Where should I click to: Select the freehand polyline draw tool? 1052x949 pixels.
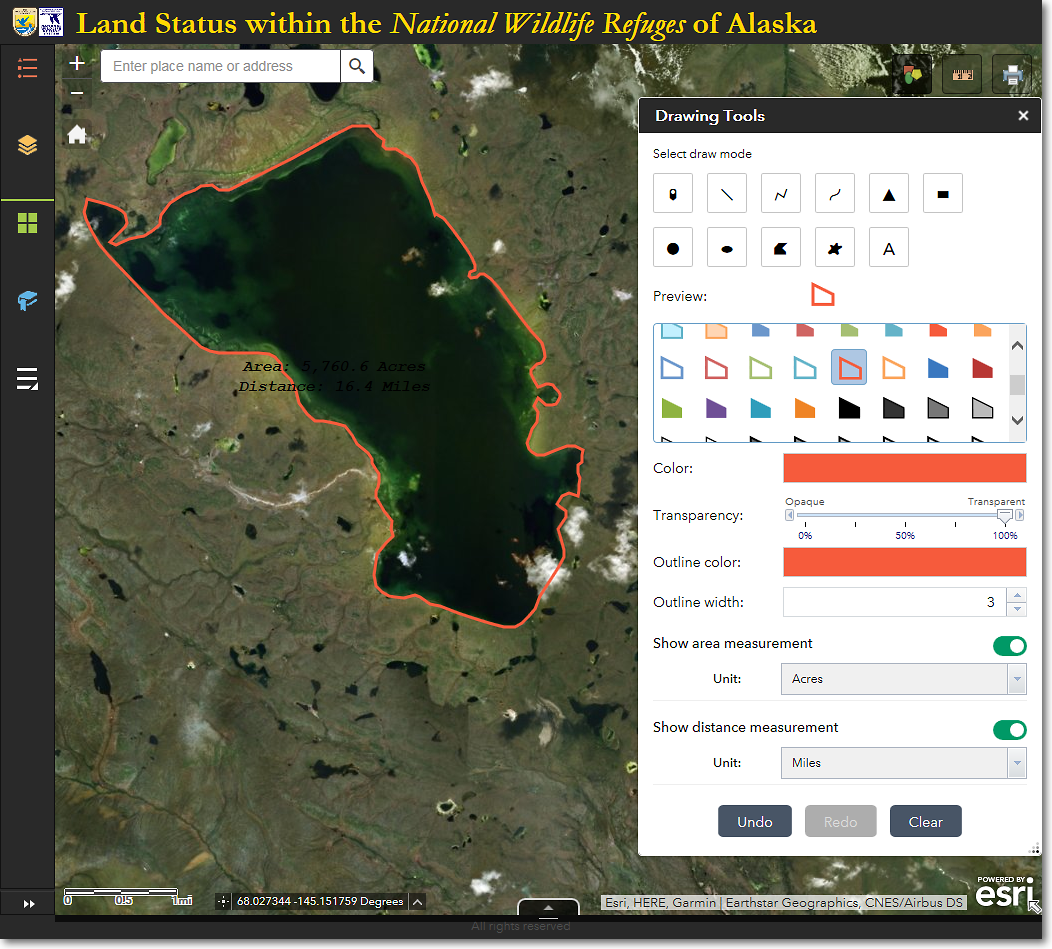click(834, 194)
